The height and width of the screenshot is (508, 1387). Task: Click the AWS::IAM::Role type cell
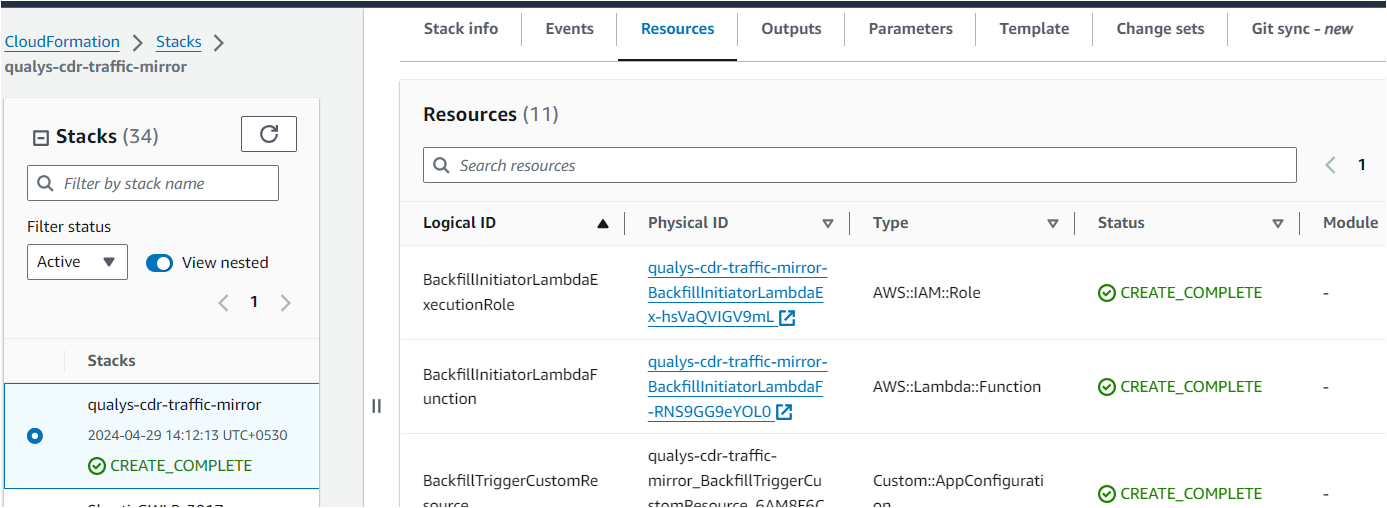tap(927, 293)
